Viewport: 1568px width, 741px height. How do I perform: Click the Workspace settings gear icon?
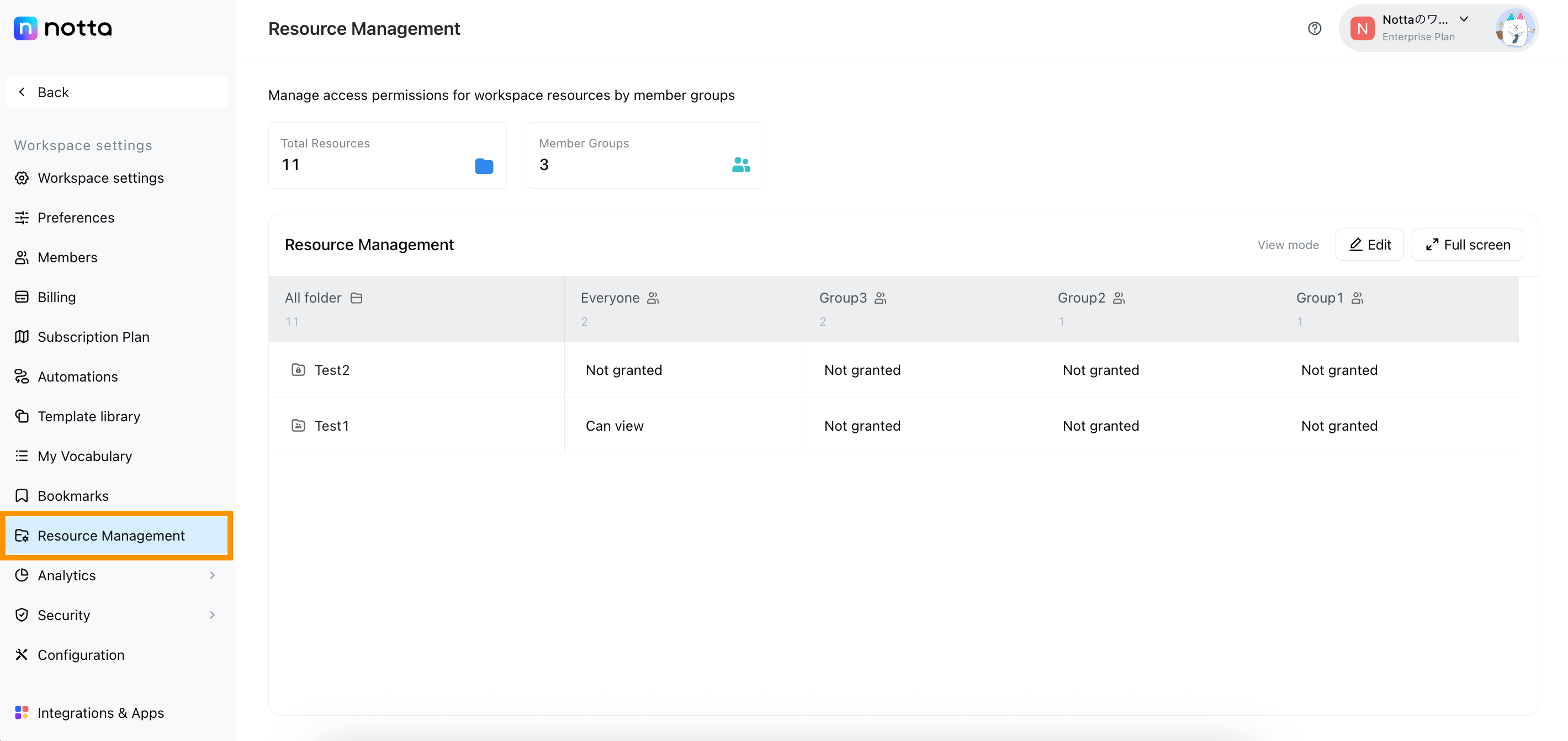pos(22,178)
